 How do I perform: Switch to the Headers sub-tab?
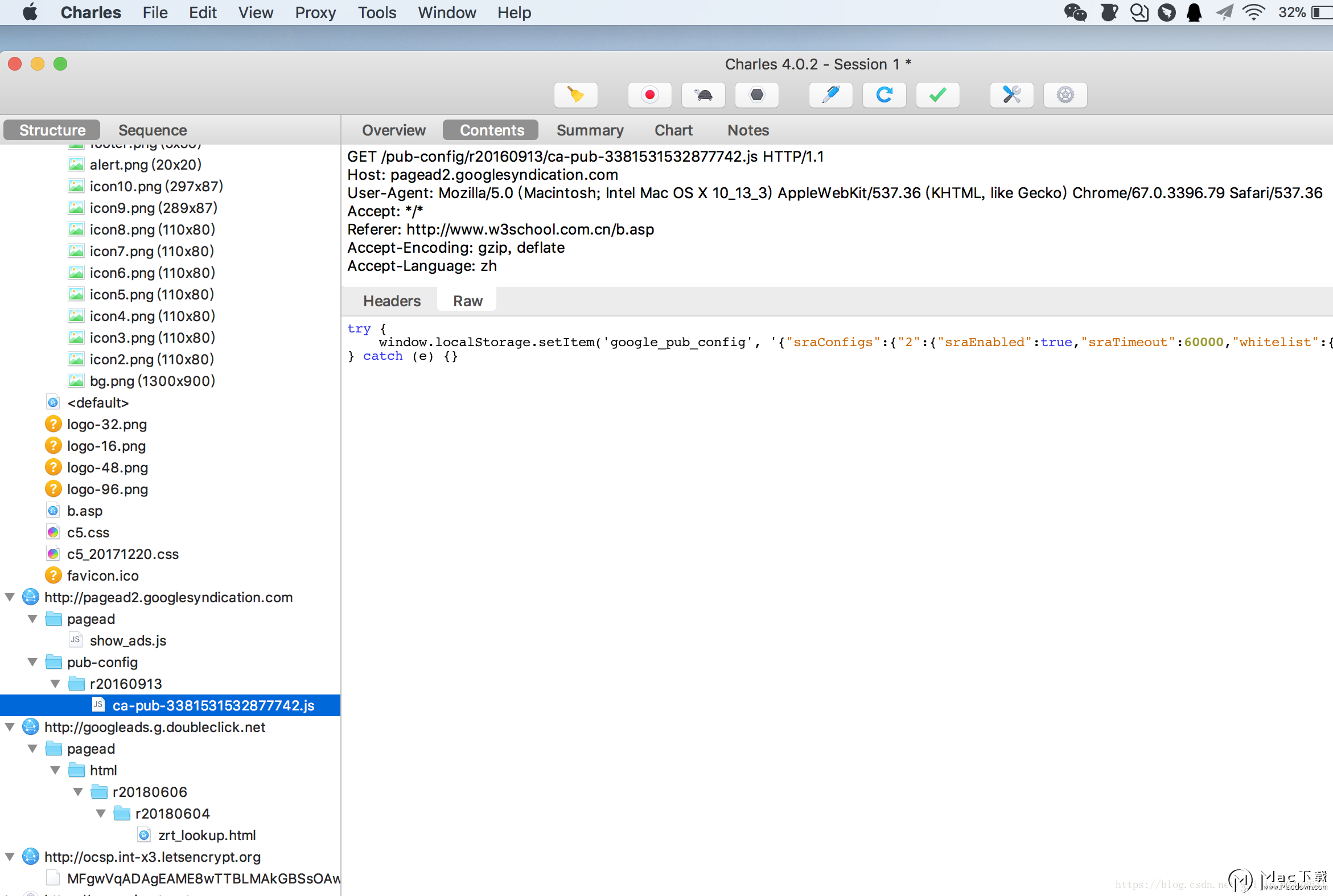click(x=392, y=301)
